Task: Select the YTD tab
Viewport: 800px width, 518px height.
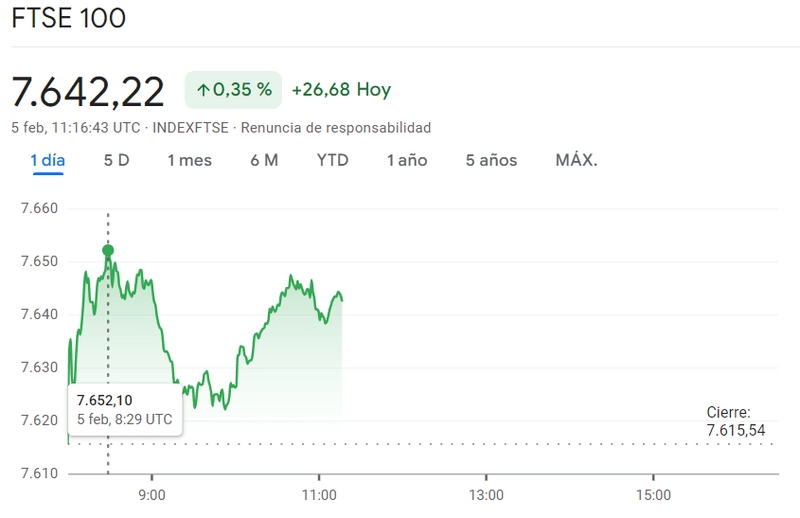Action: point(332,160)
